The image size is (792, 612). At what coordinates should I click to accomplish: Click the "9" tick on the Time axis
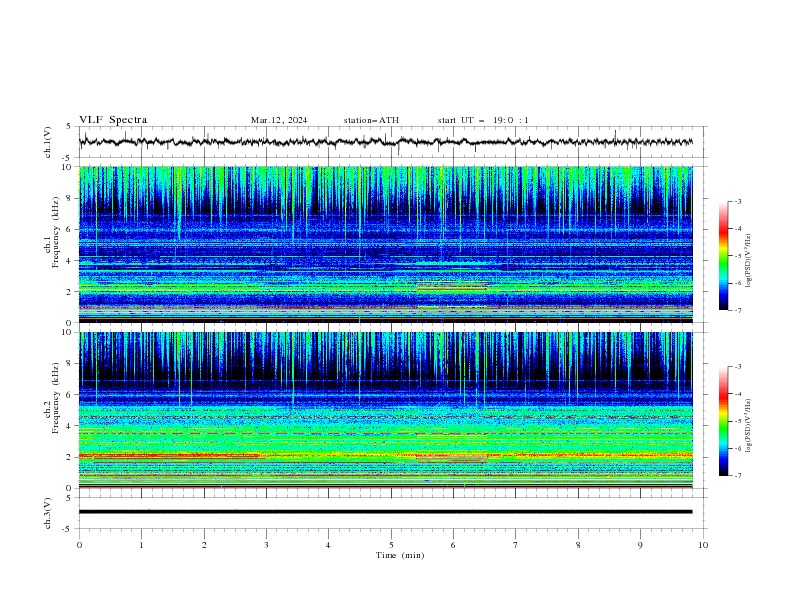[640, 545]
